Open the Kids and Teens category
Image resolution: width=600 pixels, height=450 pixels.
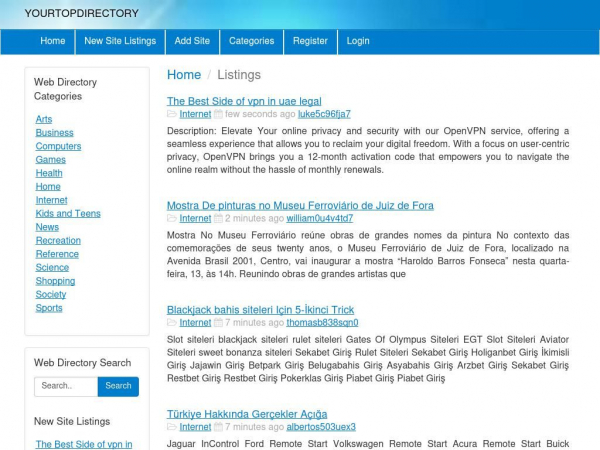(68, 214)
